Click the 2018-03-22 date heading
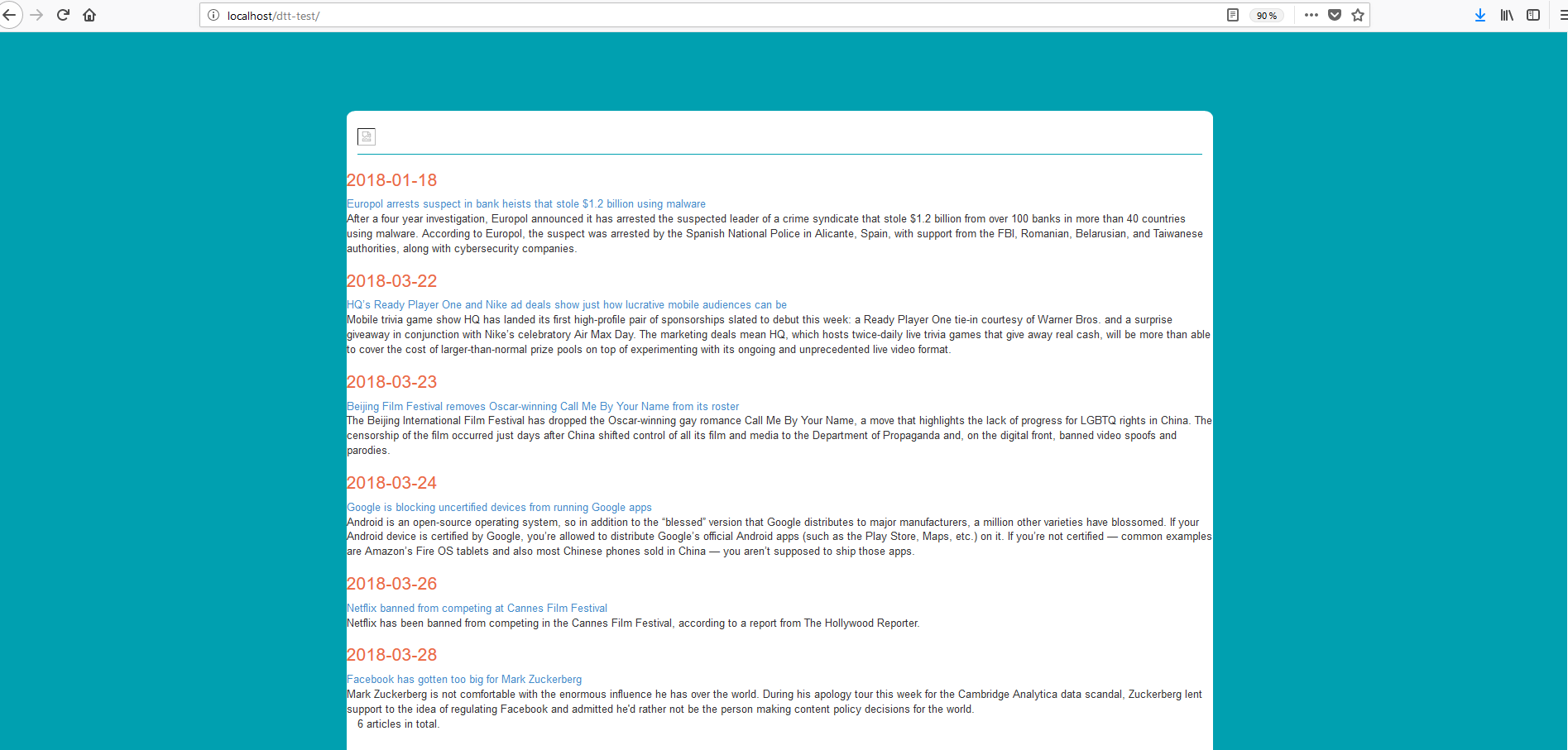 coord(391,281)
